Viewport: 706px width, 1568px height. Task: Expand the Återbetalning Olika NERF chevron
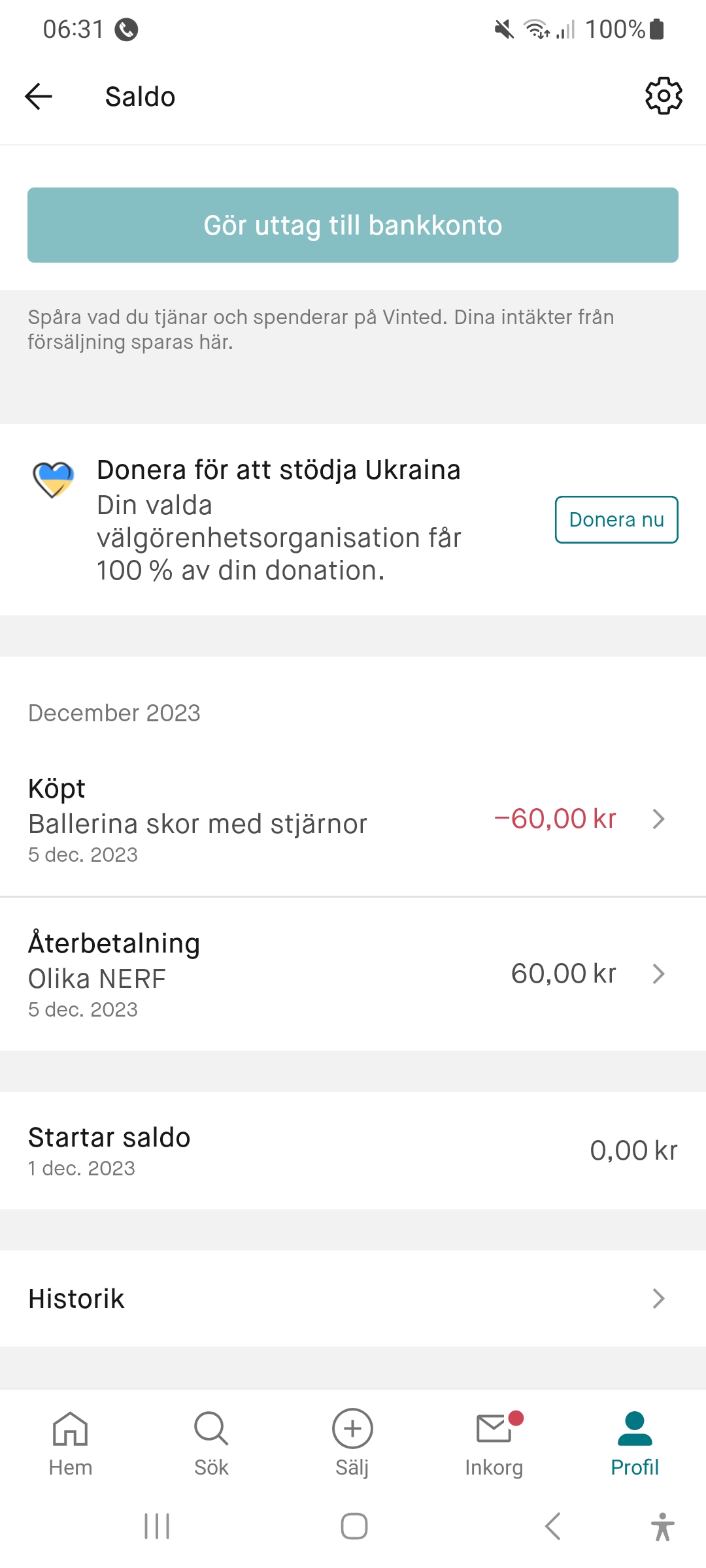[658, 974]
